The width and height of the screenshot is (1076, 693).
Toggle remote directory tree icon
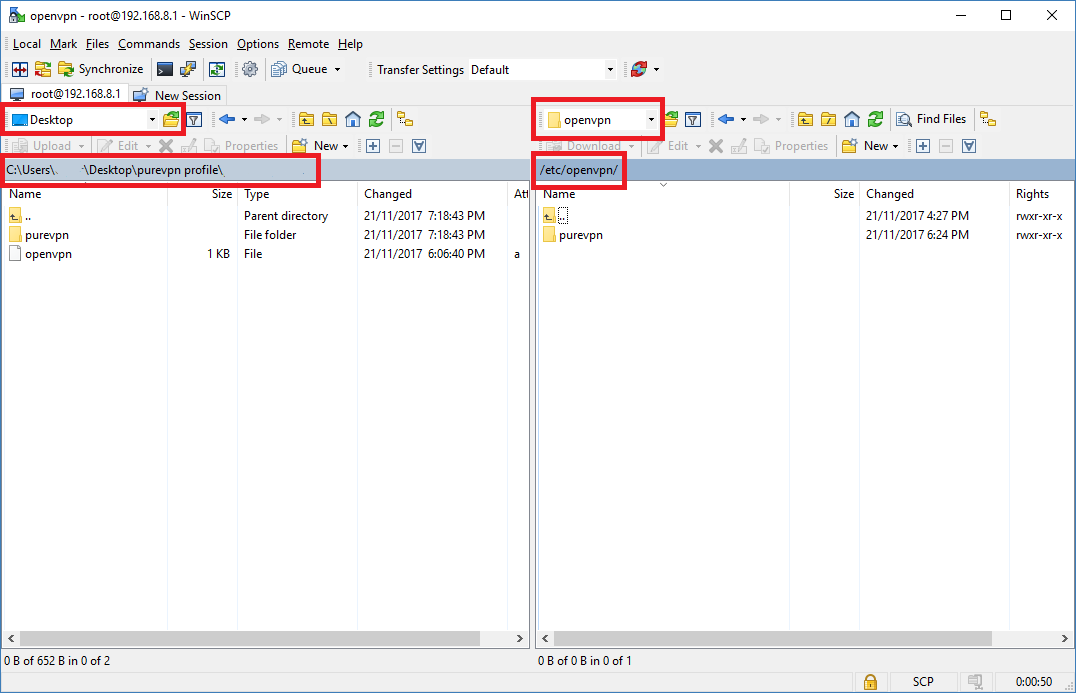point(988,120)
